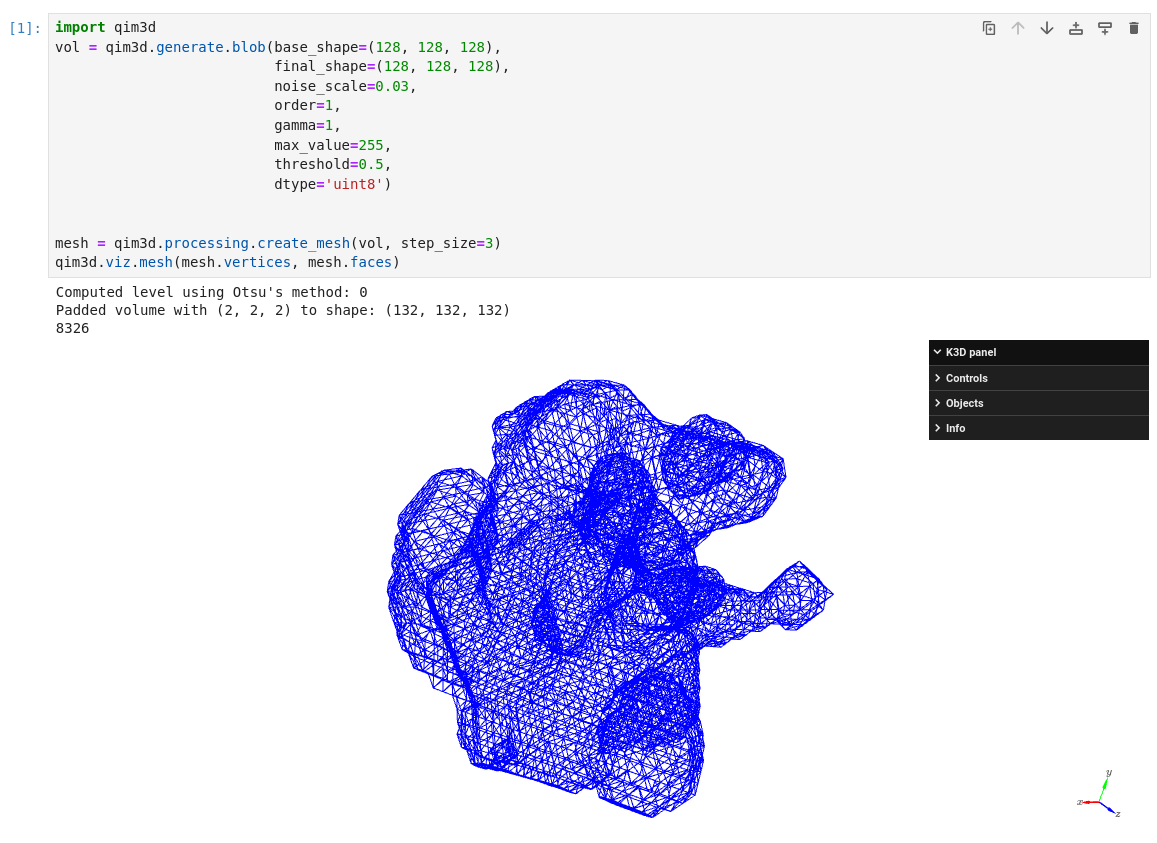Insert a new cell below

pos(1105,28)
